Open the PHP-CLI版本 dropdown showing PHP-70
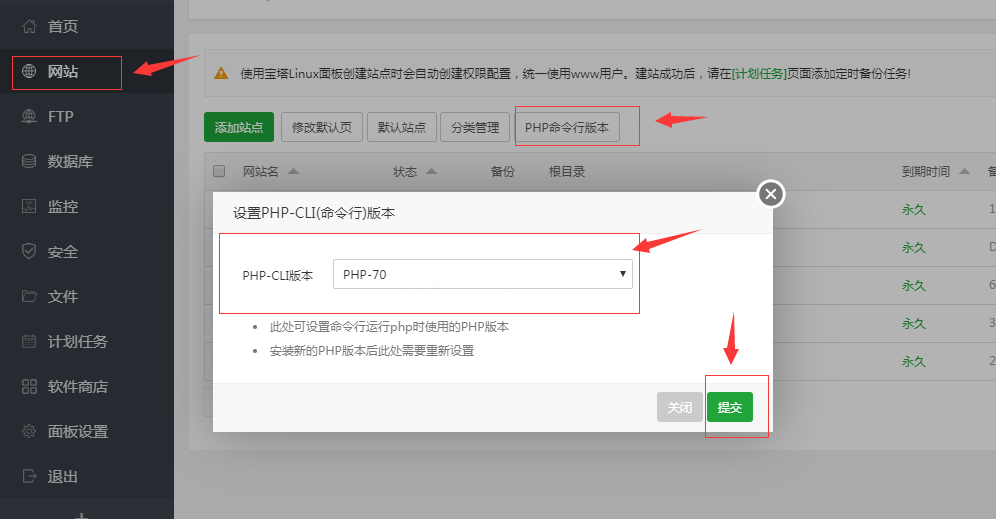The image size is (996, 519). [x=483, y=274]
